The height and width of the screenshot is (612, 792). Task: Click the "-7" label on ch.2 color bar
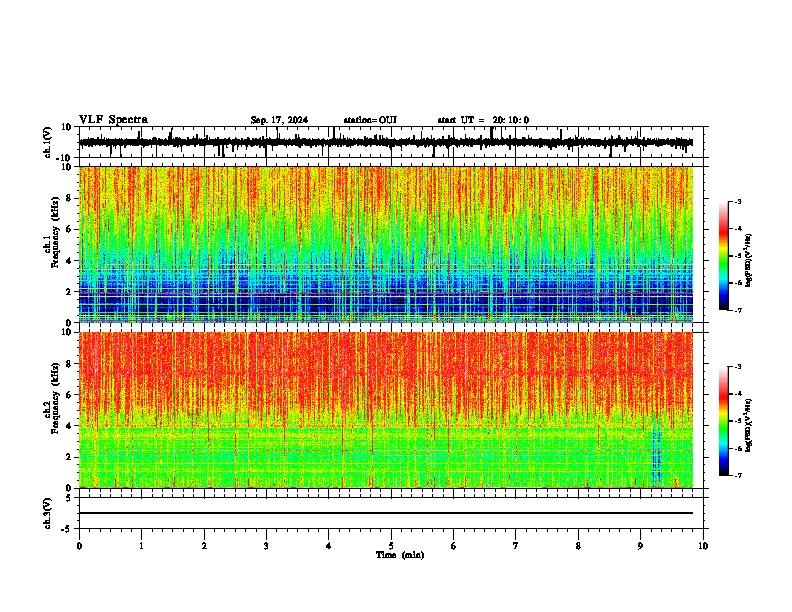(x=737, y=475)
